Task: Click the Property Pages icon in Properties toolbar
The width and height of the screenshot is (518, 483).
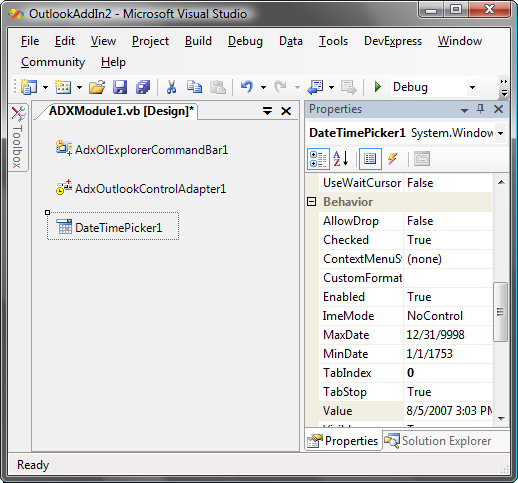Action: tap(422, 159)
